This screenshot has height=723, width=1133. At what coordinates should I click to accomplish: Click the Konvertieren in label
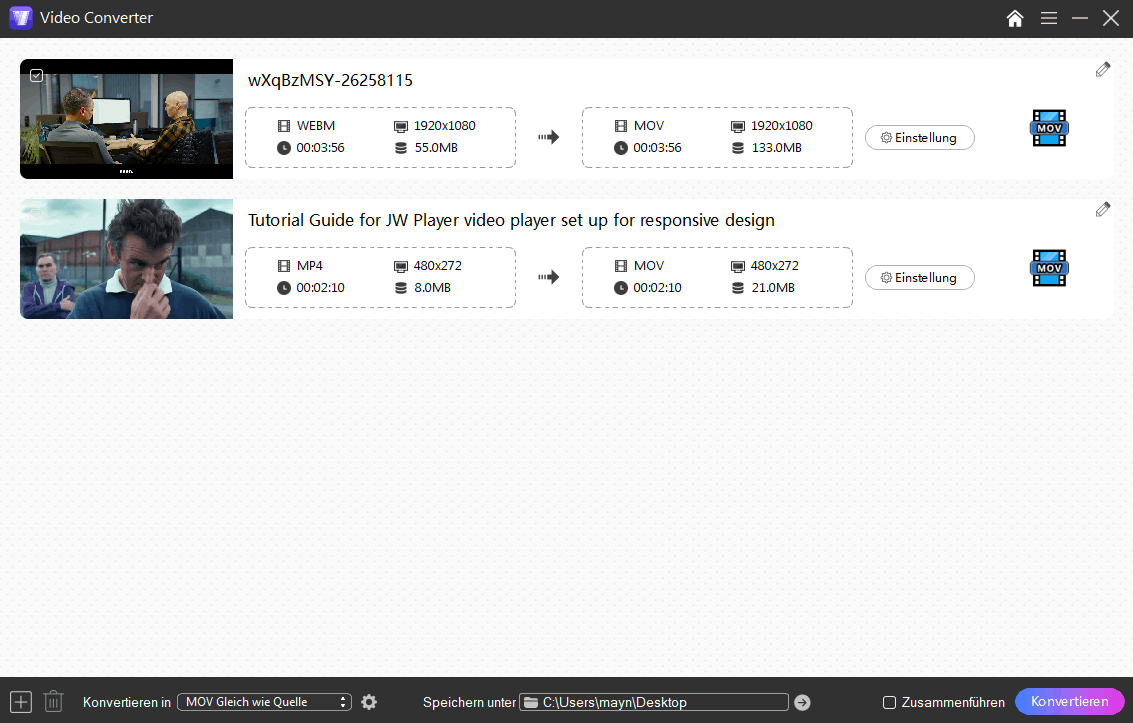point(127,702)
